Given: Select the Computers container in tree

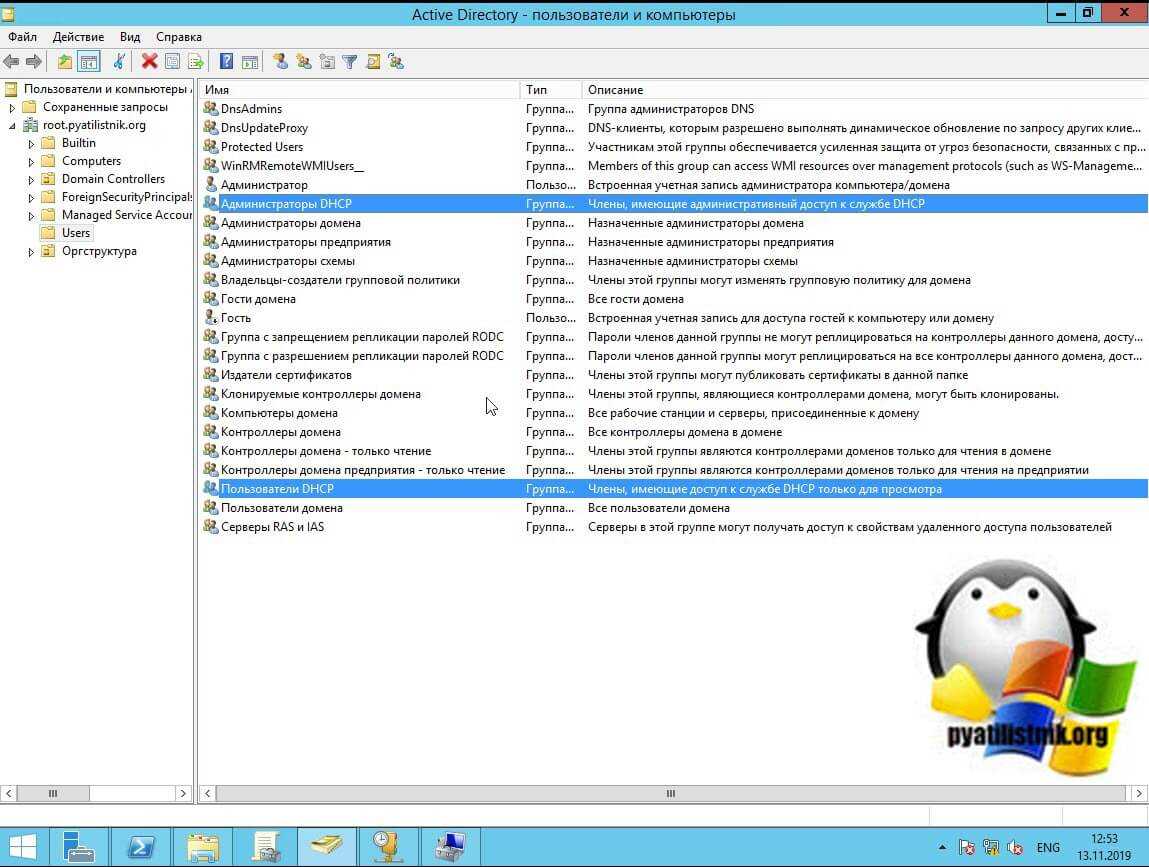Looking at the screenshot, I should click(91, 161).
